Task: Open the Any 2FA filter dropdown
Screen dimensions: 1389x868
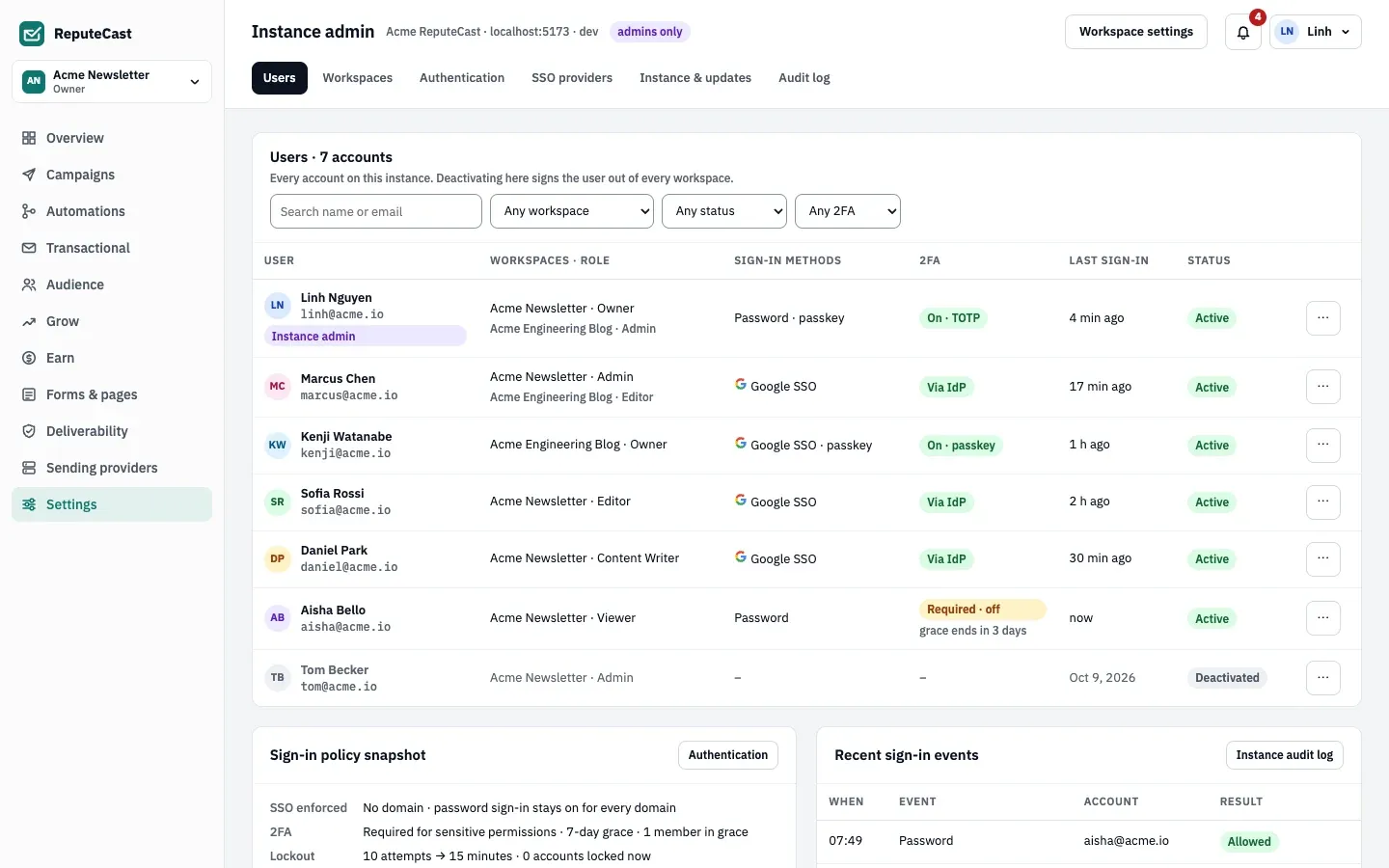Action: 848,211
